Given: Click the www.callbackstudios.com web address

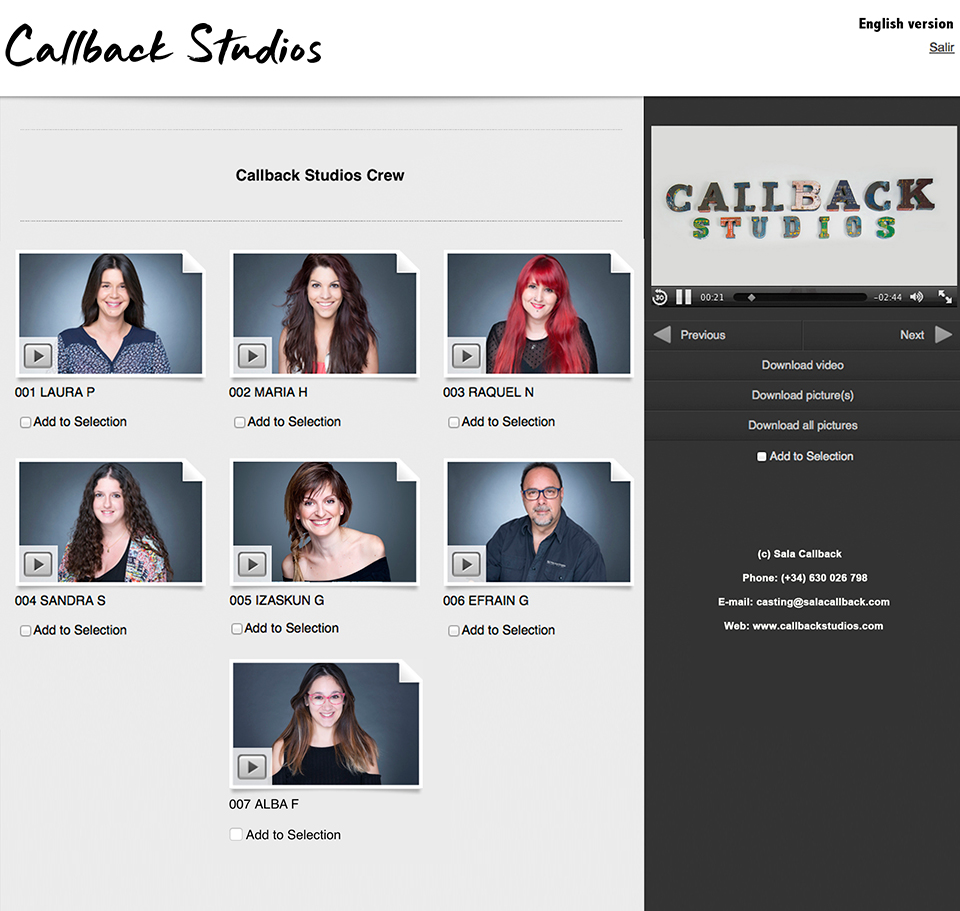Looking at the screenshot, I should coord(817,626).
